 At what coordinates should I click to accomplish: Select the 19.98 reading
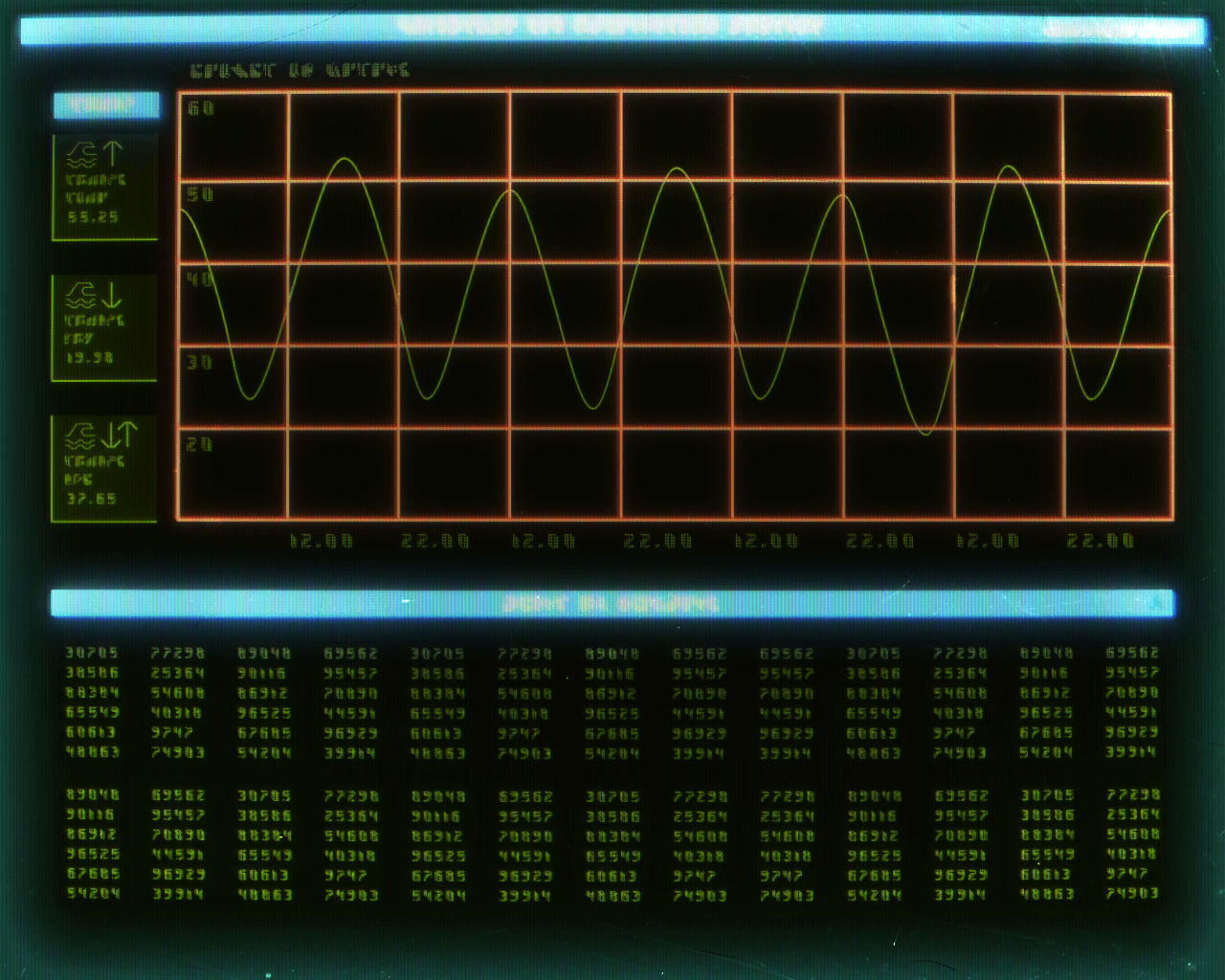tap(90, 357)
